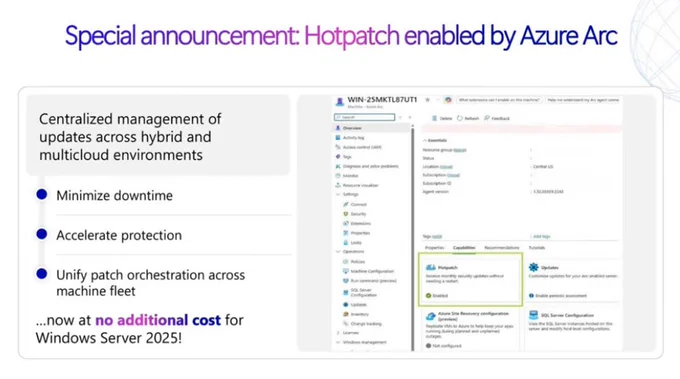The width and height of the screenshot is (680, 379).
Task: Open the Inventory icon in the sidebar
Action: [x=346, y=314]
